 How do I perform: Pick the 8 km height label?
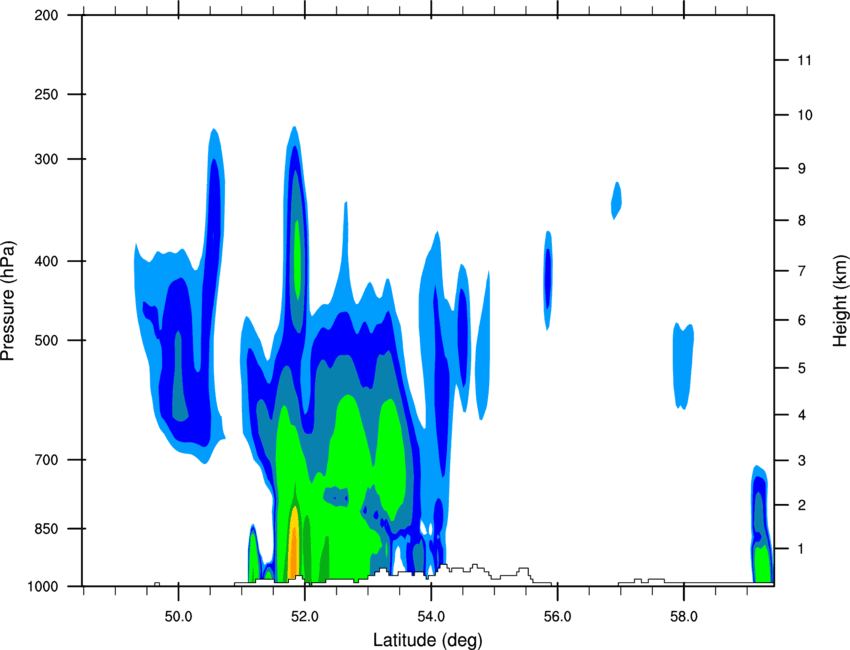point(801,221)
